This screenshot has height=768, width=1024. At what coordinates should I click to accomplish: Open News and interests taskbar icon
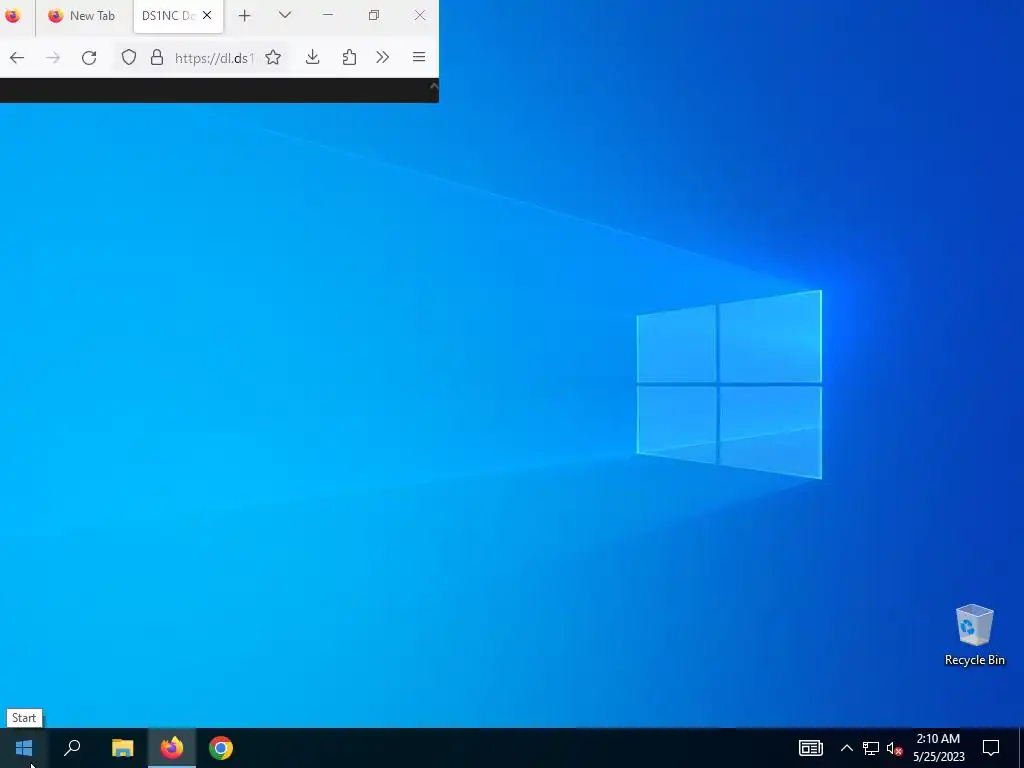click(810, 748)
